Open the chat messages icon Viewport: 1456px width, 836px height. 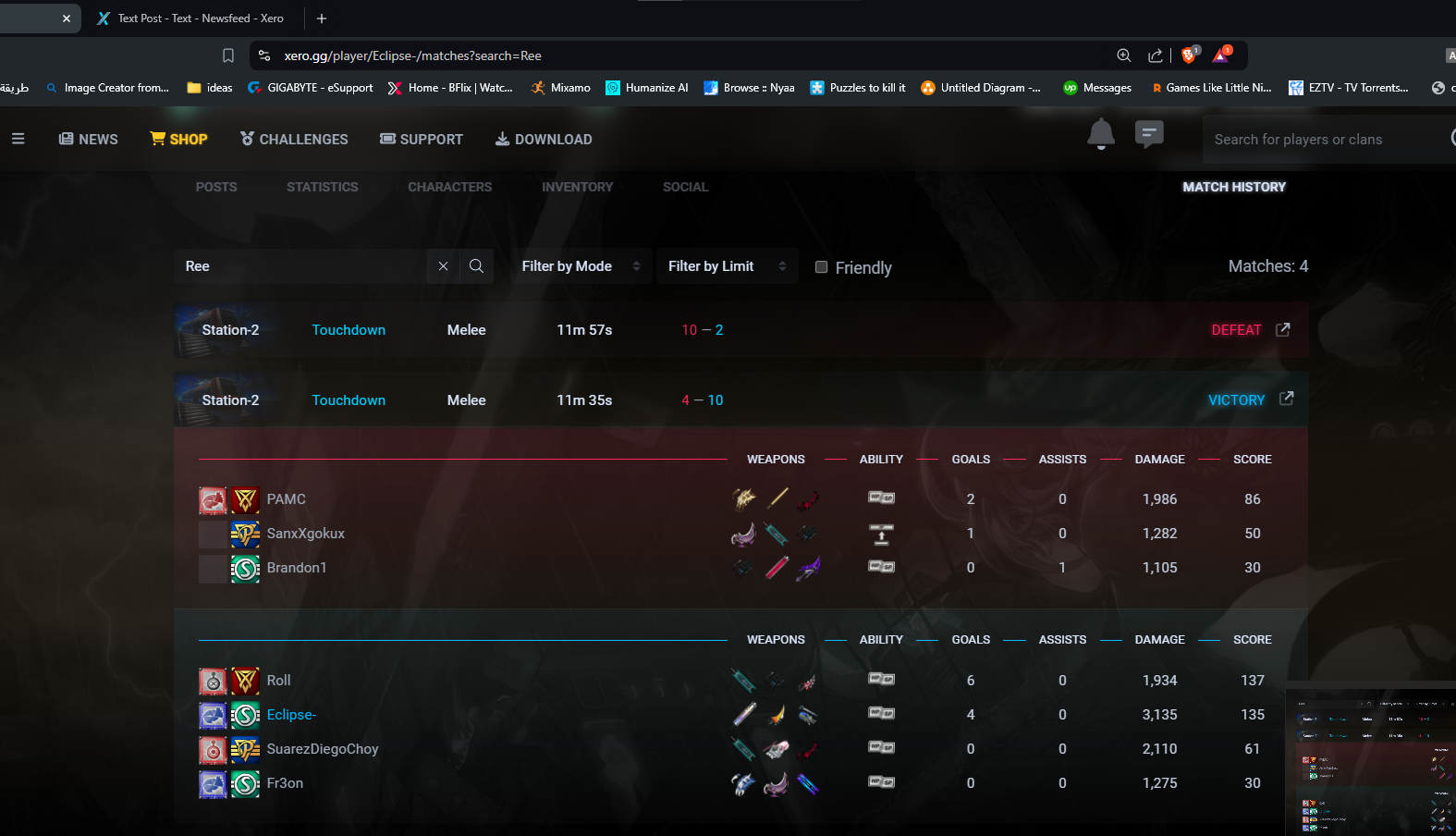click(x=1148, y=135)
